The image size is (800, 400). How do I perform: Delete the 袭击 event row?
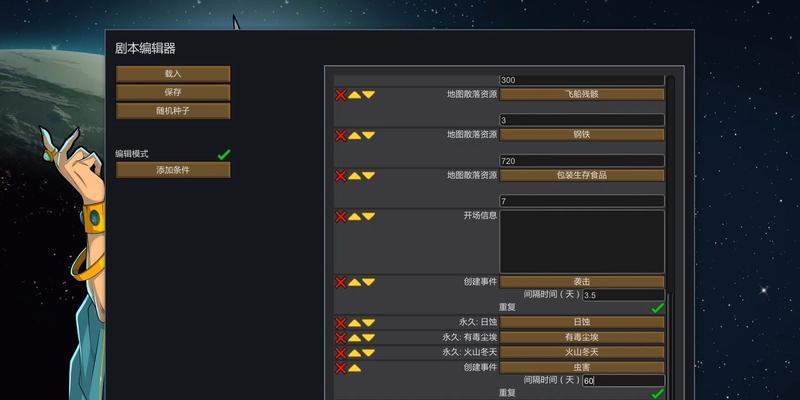(x=340, y=282)
